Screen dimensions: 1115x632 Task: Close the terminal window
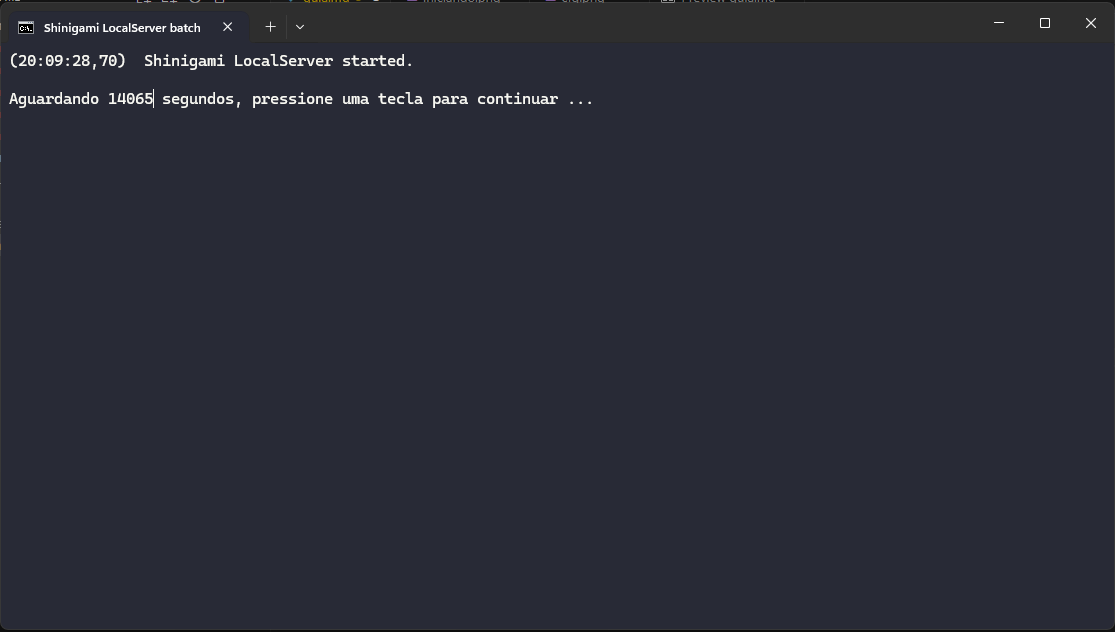(1091, 23)
